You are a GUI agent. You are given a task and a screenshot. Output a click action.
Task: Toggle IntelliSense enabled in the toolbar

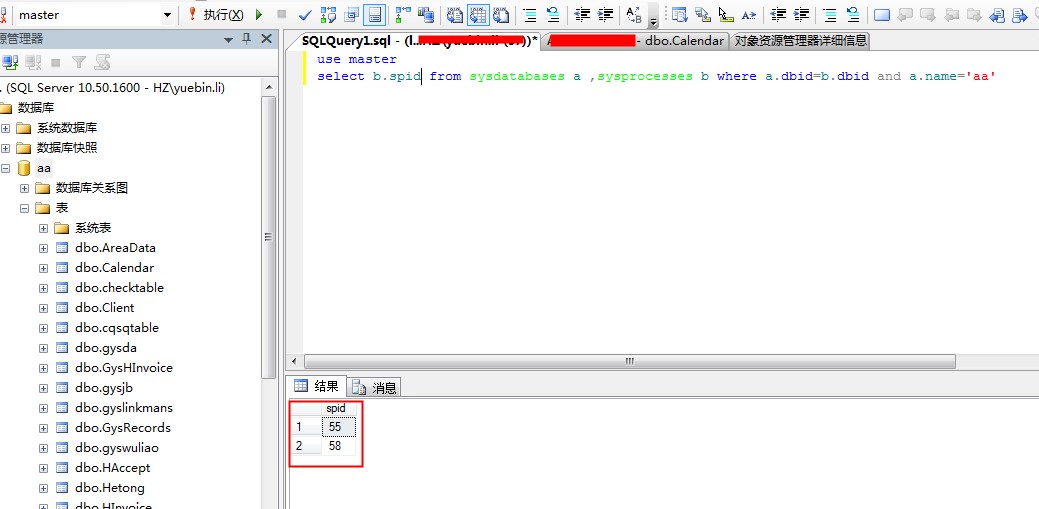click(x=374, y=15)
